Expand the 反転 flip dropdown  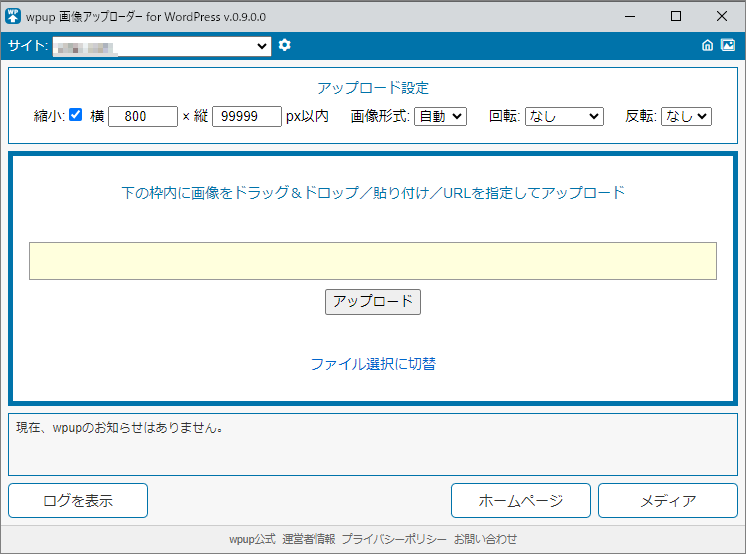coord(685,116)
